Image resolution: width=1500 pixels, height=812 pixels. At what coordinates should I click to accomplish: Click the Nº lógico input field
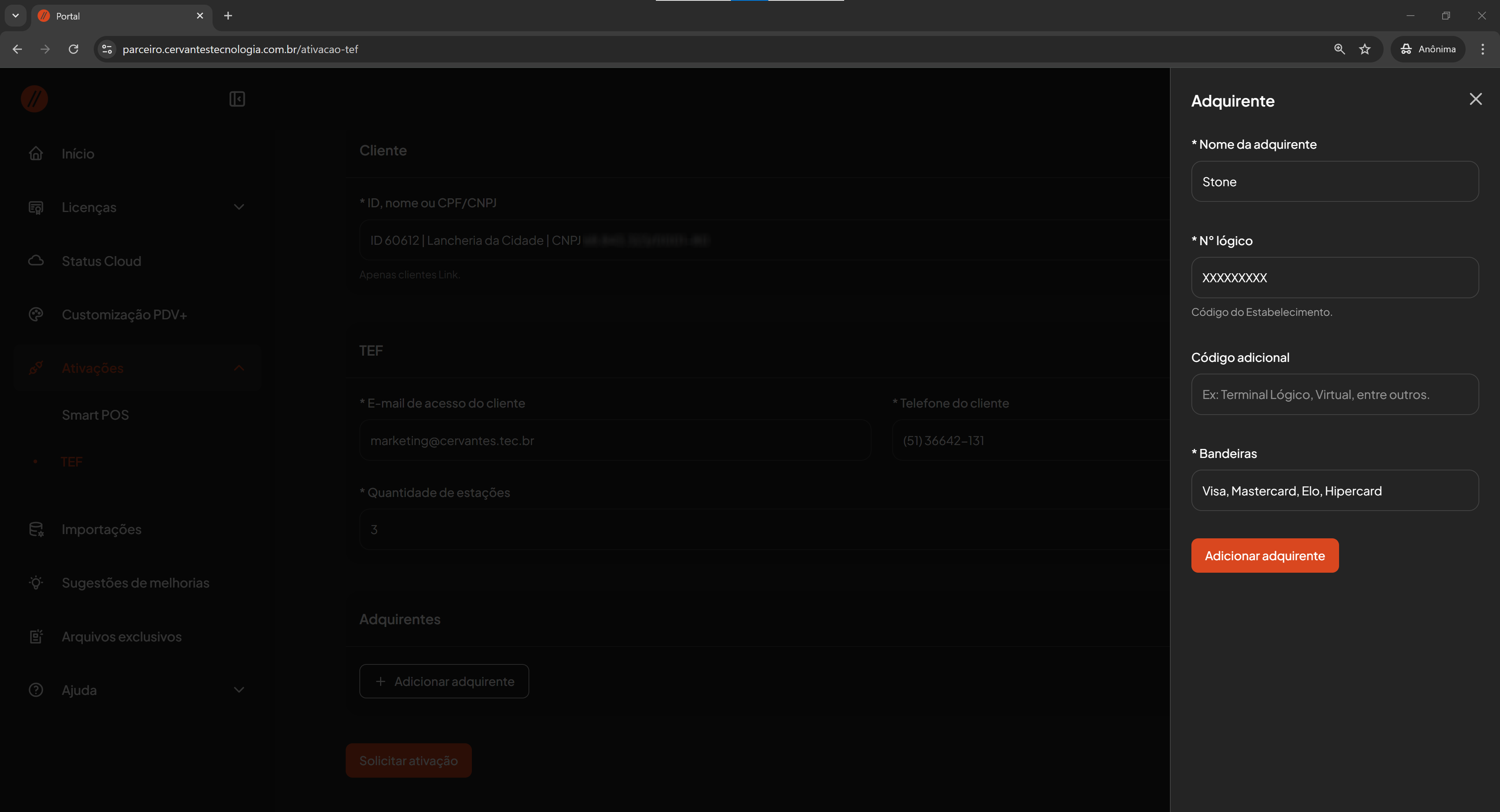coord(1334,278)
